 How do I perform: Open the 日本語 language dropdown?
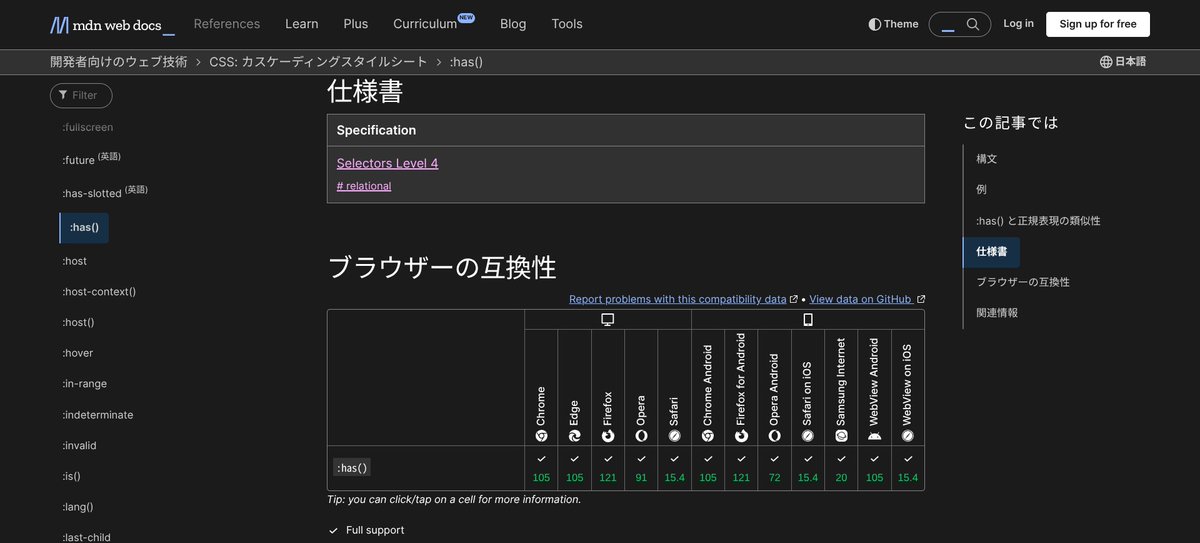(1123, 62)
